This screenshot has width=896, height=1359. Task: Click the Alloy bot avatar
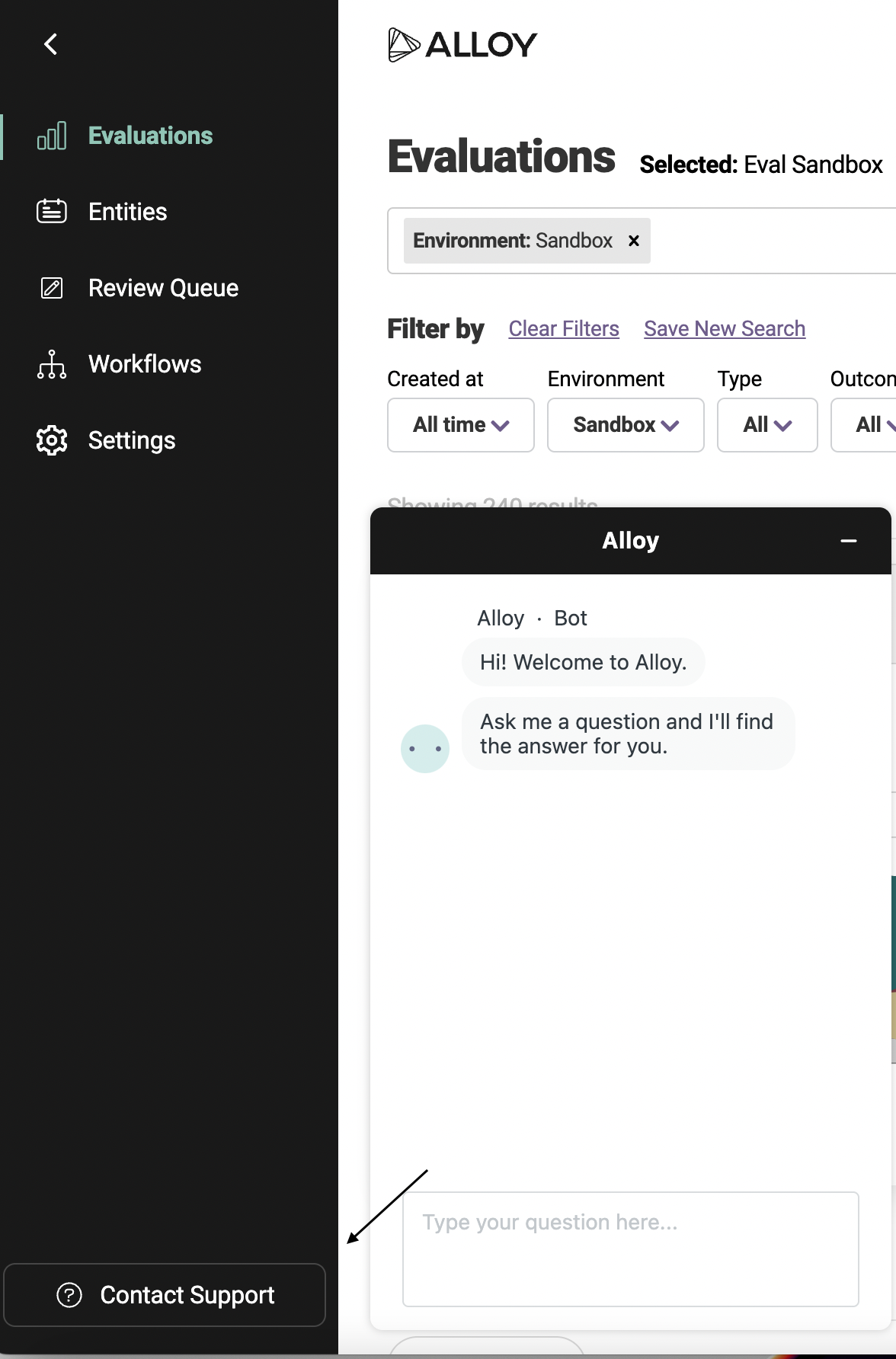point(425,749)
